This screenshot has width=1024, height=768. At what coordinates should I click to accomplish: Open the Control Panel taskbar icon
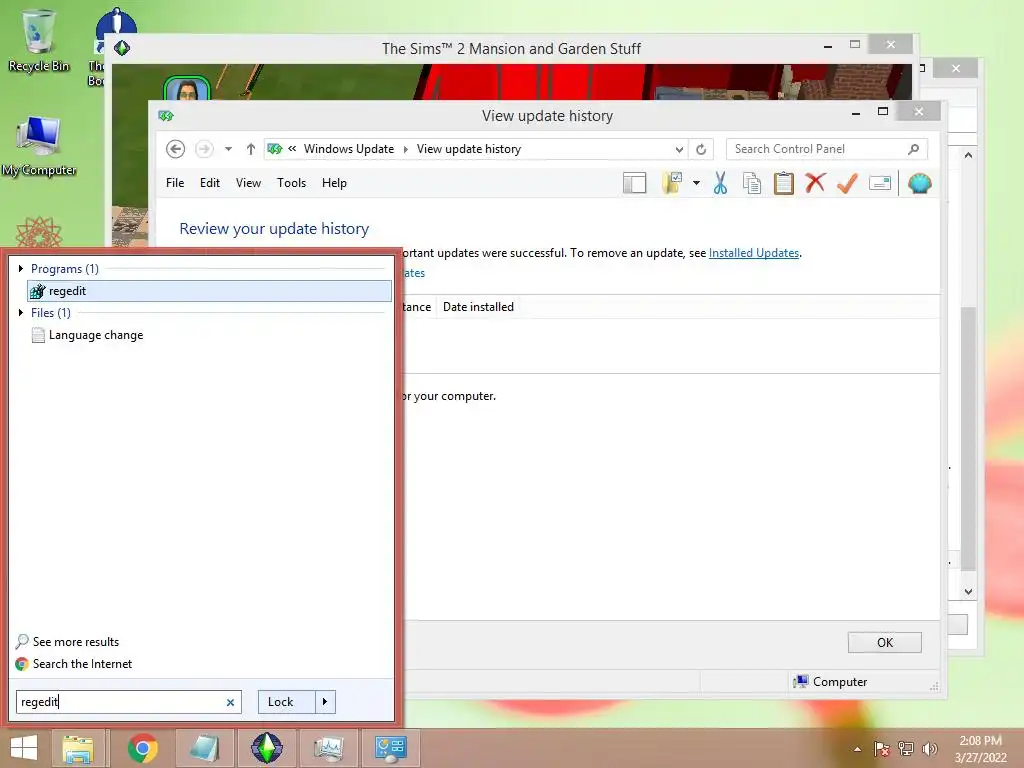391,748
